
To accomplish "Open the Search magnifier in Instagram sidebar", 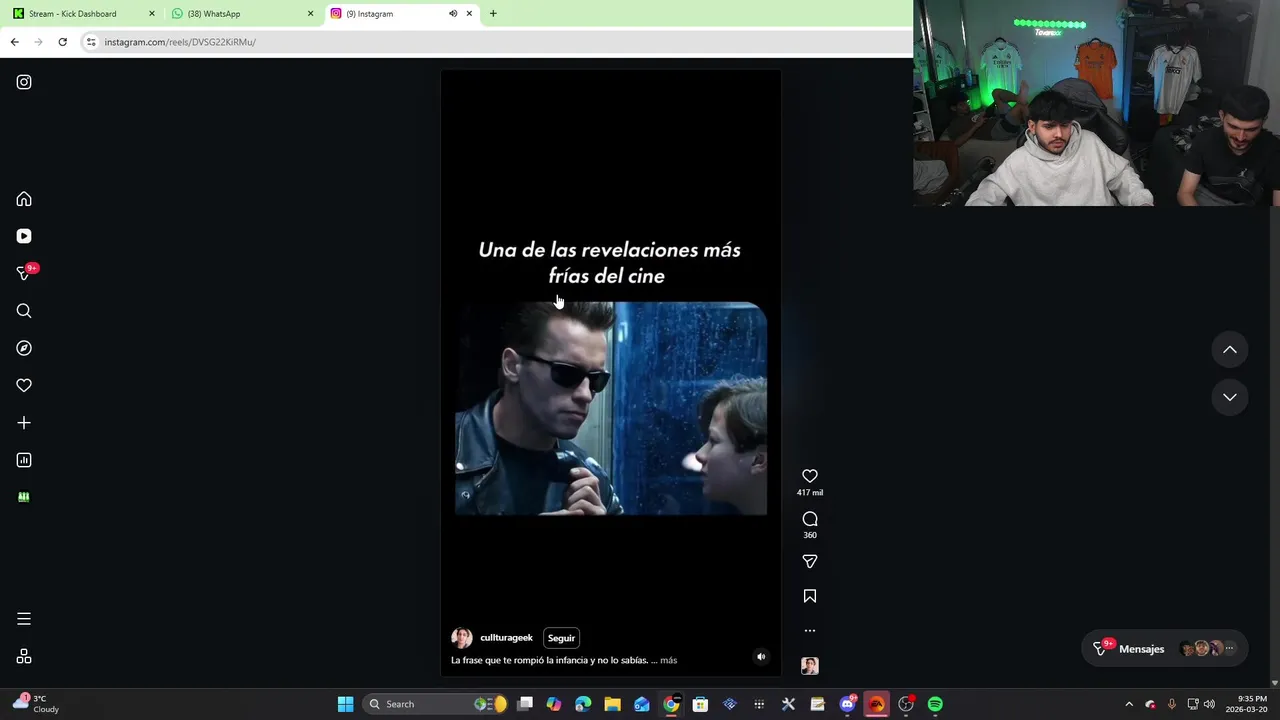I will [24, 311].
